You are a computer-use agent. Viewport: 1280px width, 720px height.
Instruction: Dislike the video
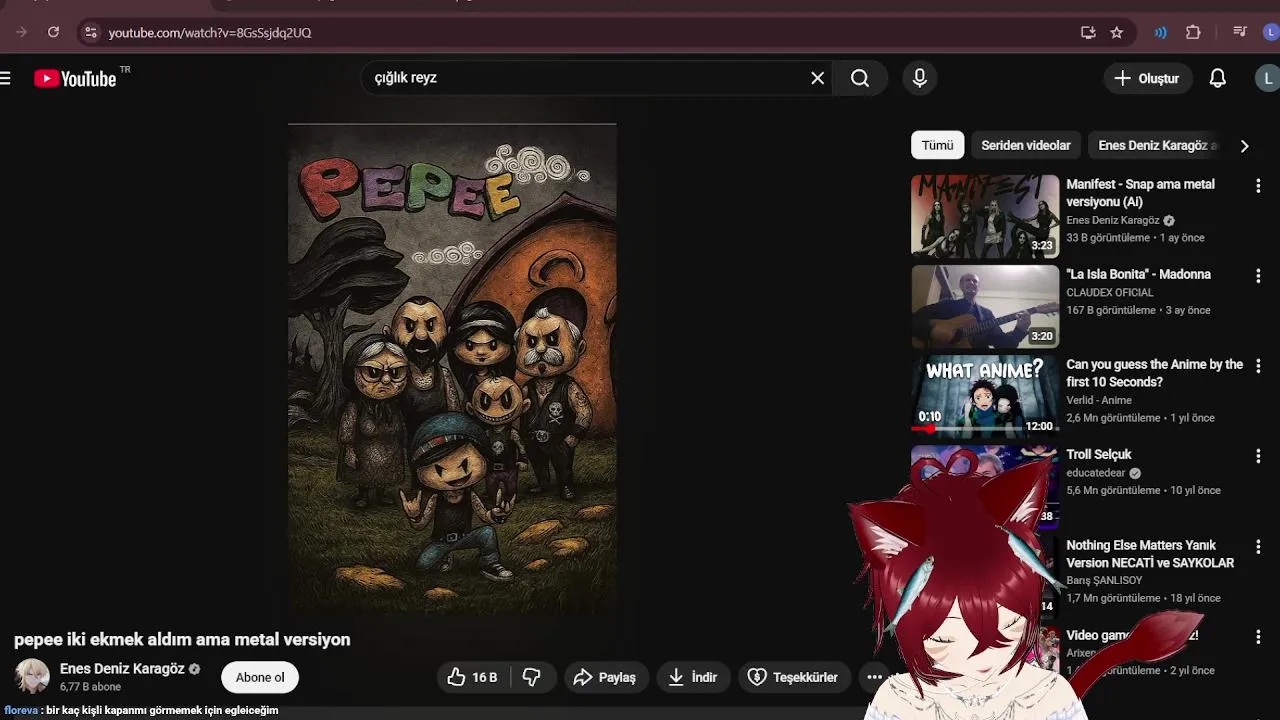coord(532,677)
